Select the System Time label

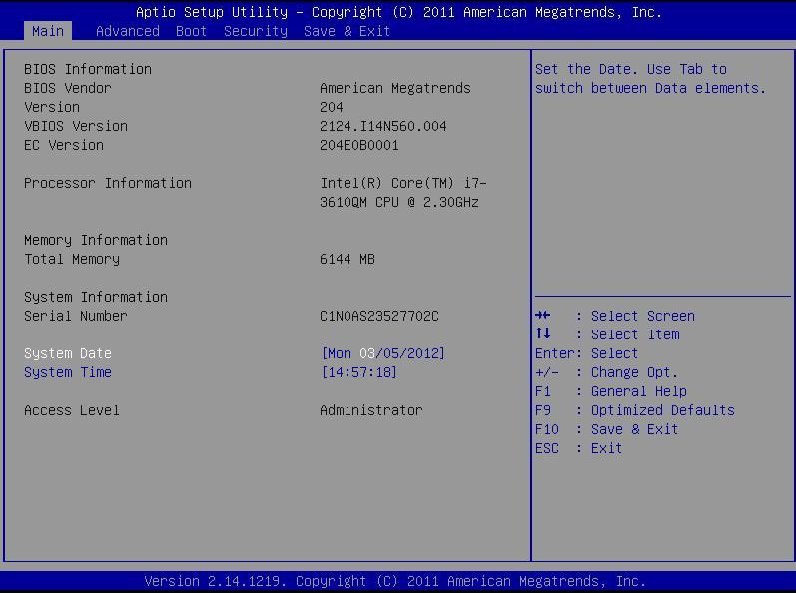click(x=68, y=372)
